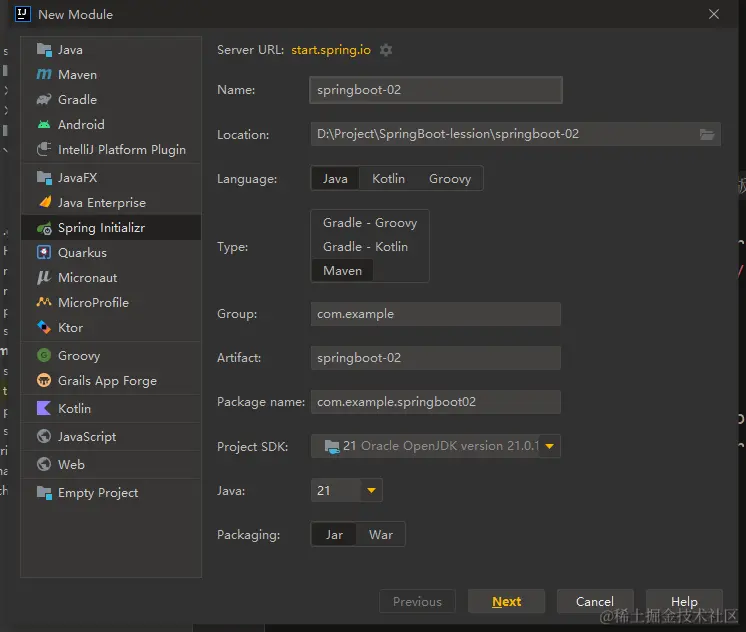
Task: Select Jar packaging
Action: (334, 534)
